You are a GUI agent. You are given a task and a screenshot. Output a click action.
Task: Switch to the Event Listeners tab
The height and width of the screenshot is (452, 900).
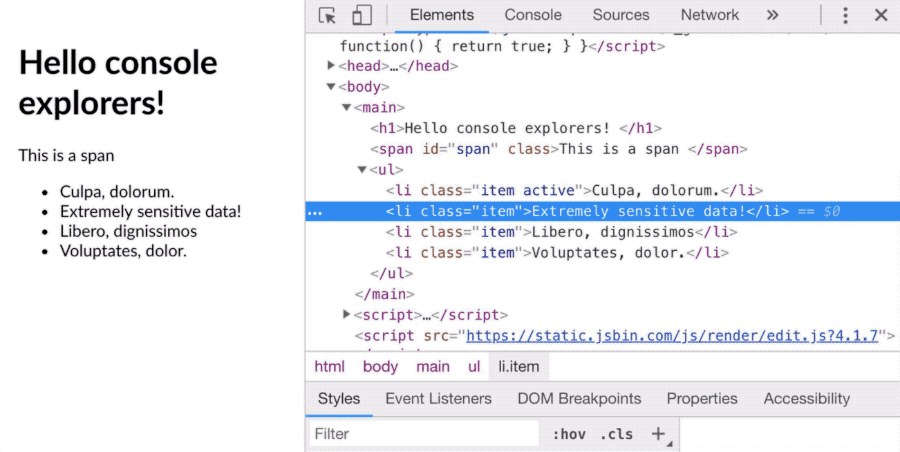click(438, 398)
